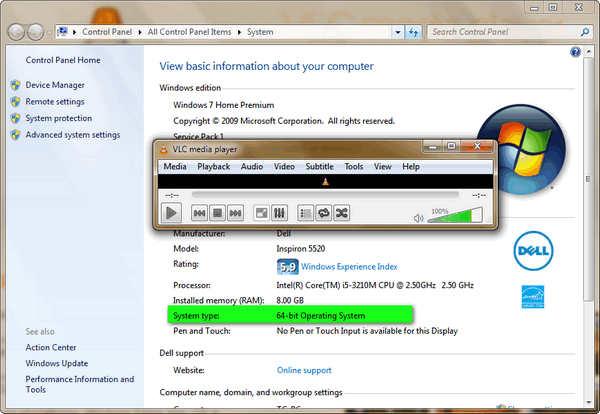Select the Inspiron 5520 model text
This screenshot has height=414, width=600.
click(x=301, y=249)
